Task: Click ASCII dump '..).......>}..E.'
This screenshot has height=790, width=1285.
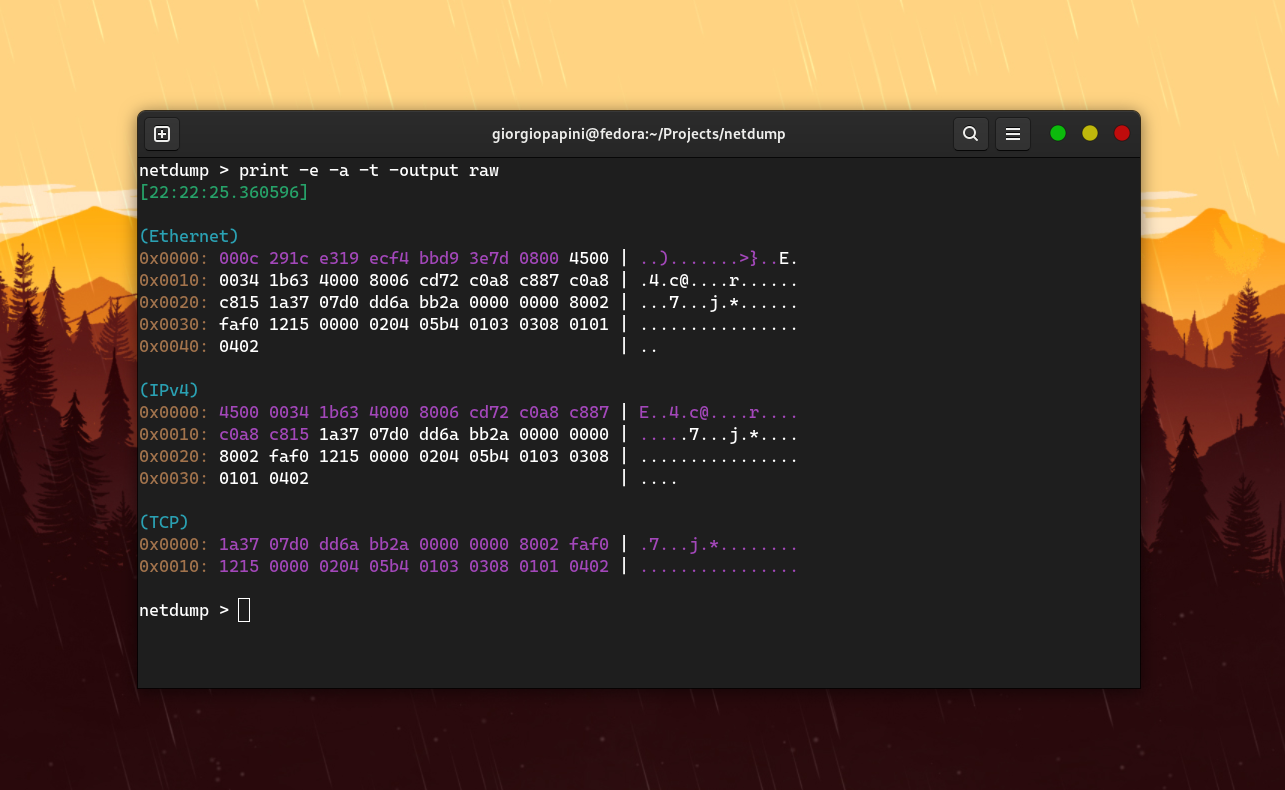Action: [x=719, y=258]
